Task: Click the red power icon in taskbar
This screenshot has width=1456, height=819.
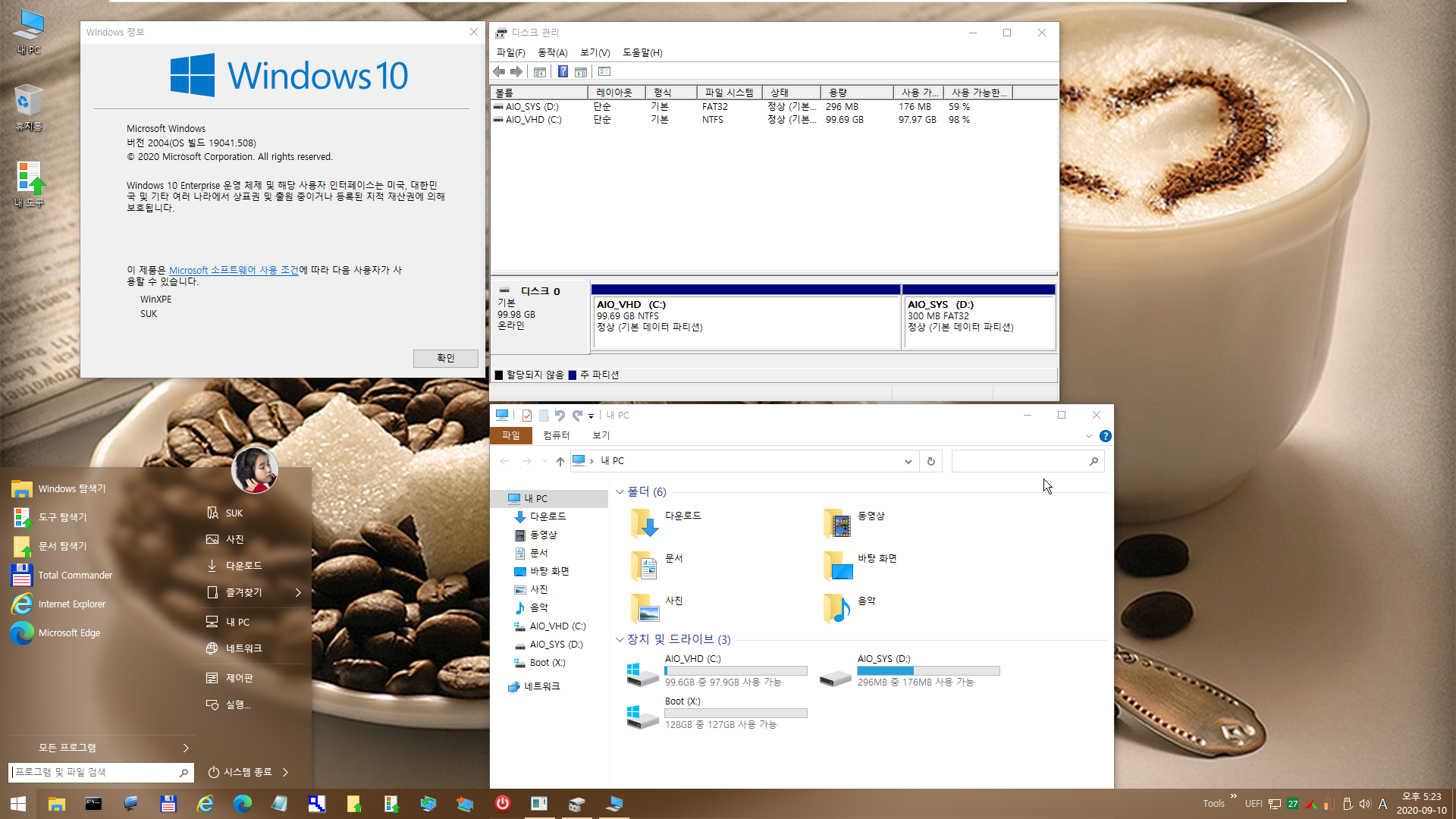Action: click(502, 803)
